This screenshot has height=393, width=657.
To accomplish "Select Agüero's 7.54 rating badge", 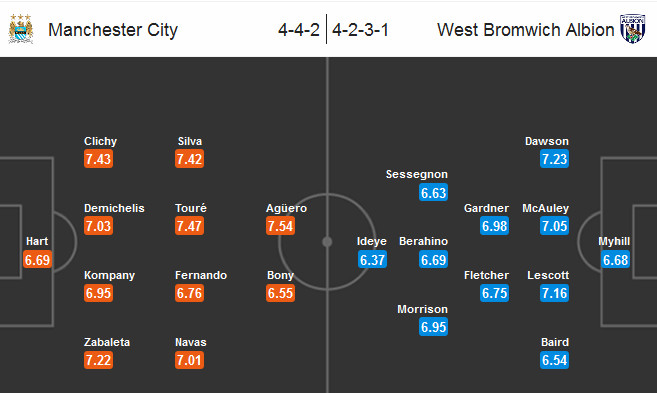I will [280, 226].
